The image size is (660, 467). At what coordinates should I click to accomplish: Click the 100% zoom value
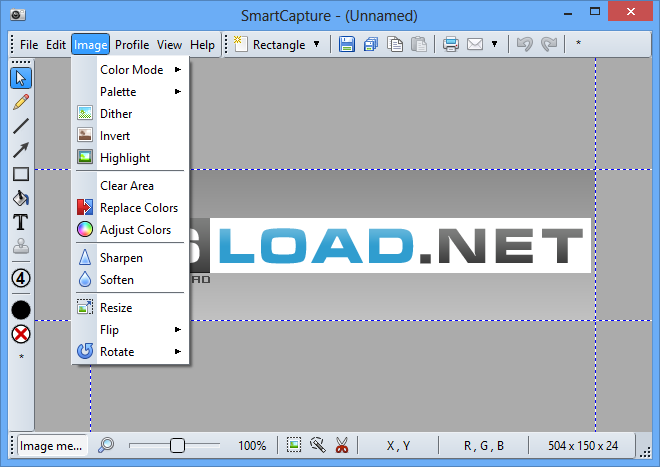tap(252, 446)
